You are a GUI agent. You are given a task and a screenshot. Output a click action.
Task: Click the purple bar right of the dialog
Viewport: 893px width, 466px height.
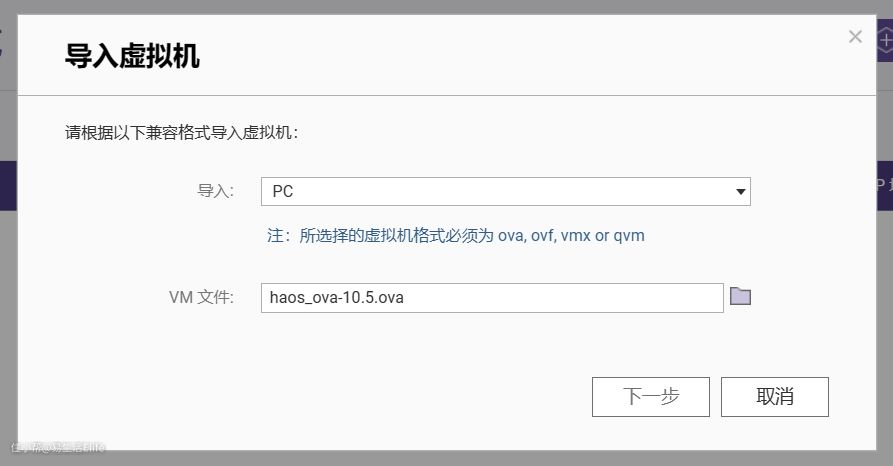click(884, 185)
